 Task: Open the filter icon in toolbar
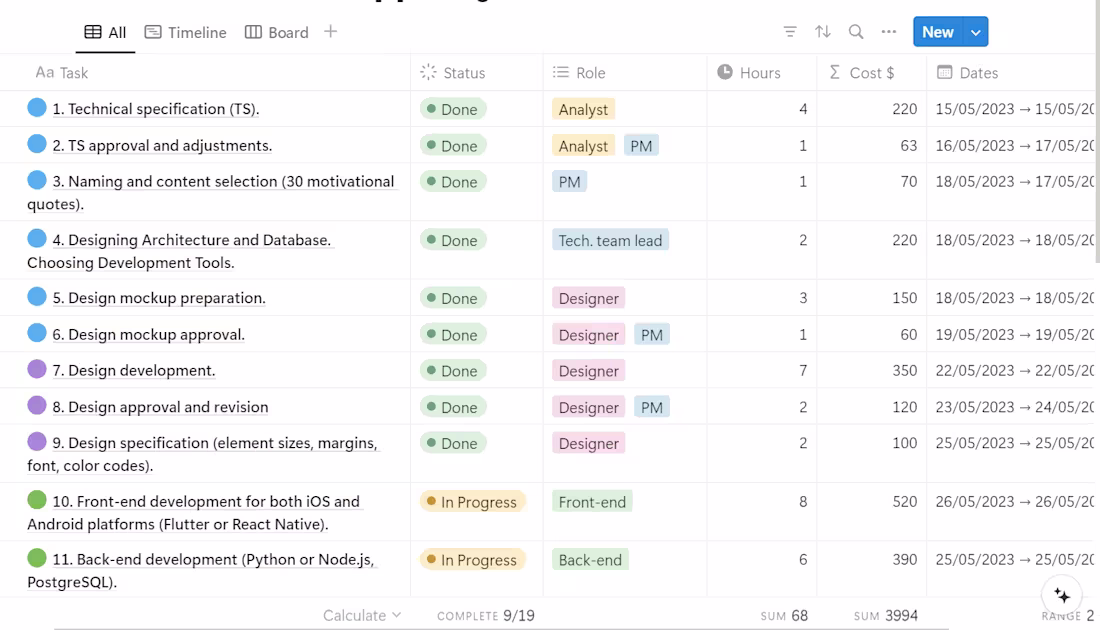(x=790, y=32)
